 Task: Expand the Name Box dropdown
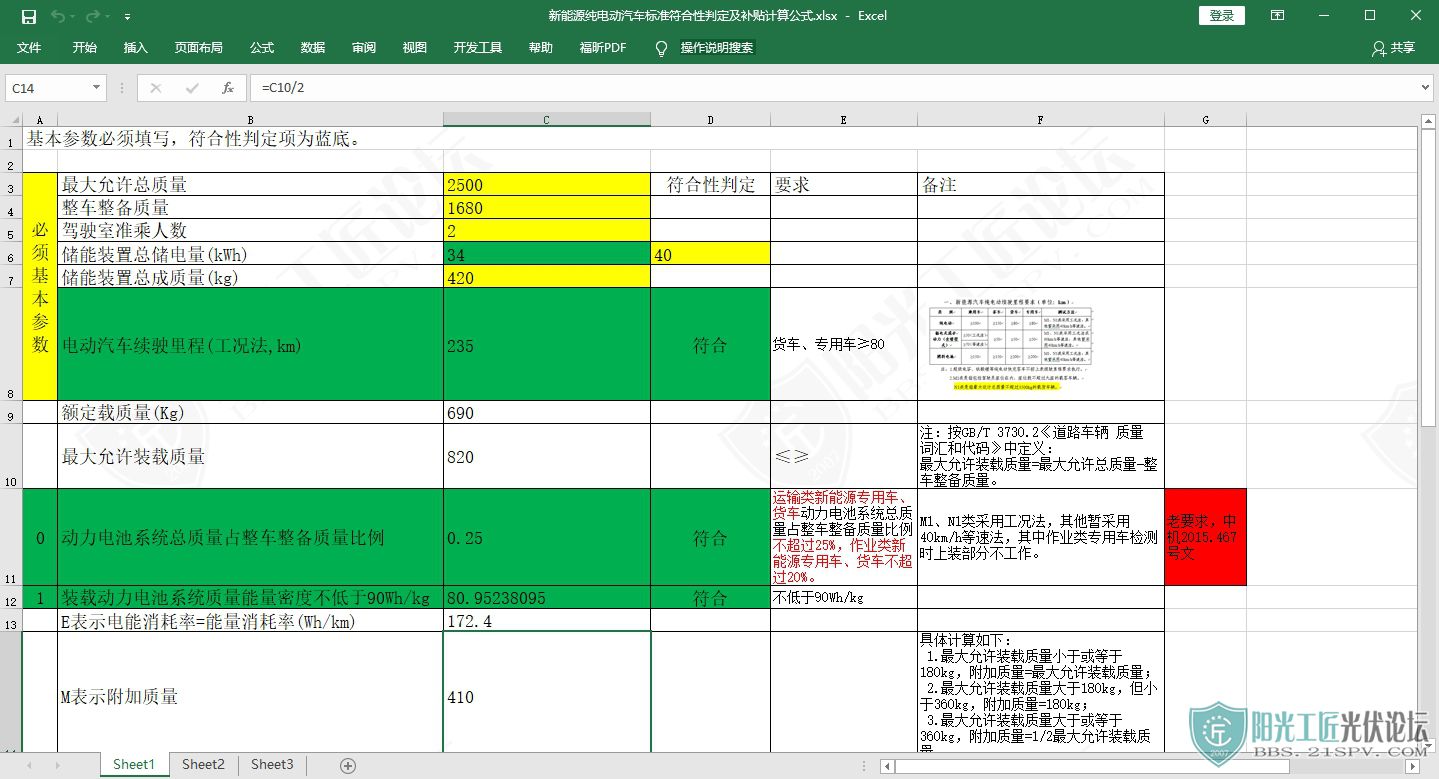pyautogui.click(x=96, y=88)
